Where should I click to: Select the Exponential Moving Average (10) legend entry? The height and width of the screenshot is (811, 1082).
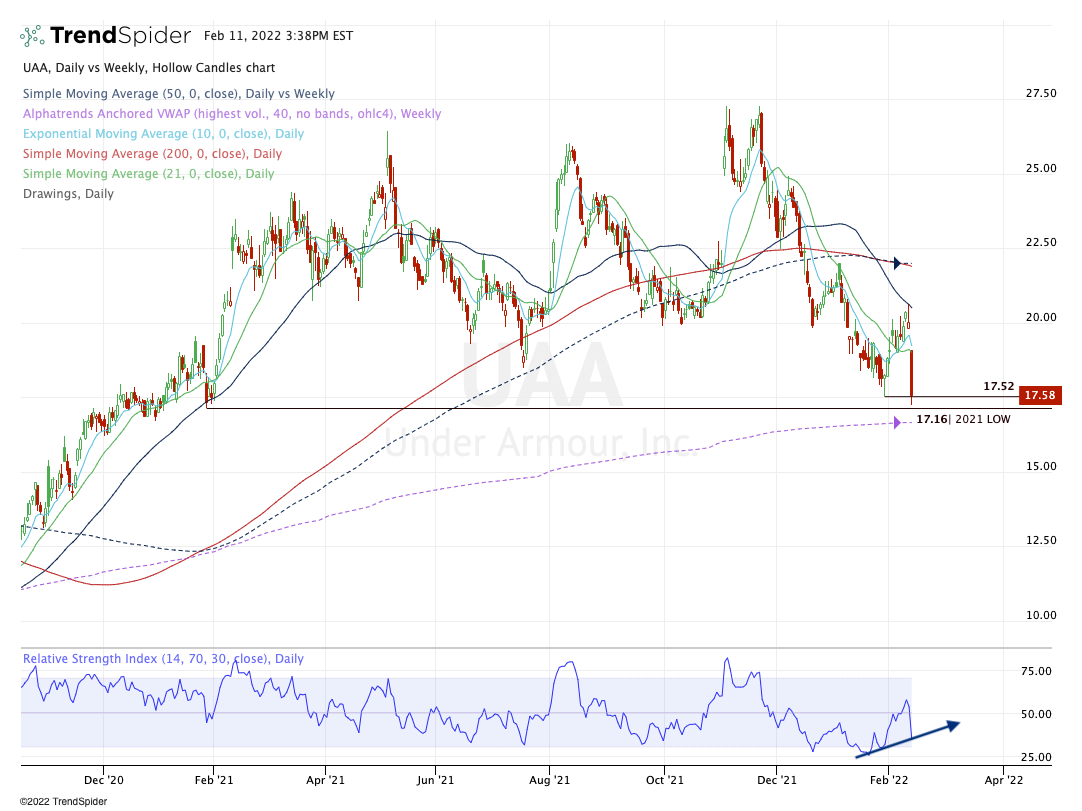pyautogui.click(x=164, y=134)
